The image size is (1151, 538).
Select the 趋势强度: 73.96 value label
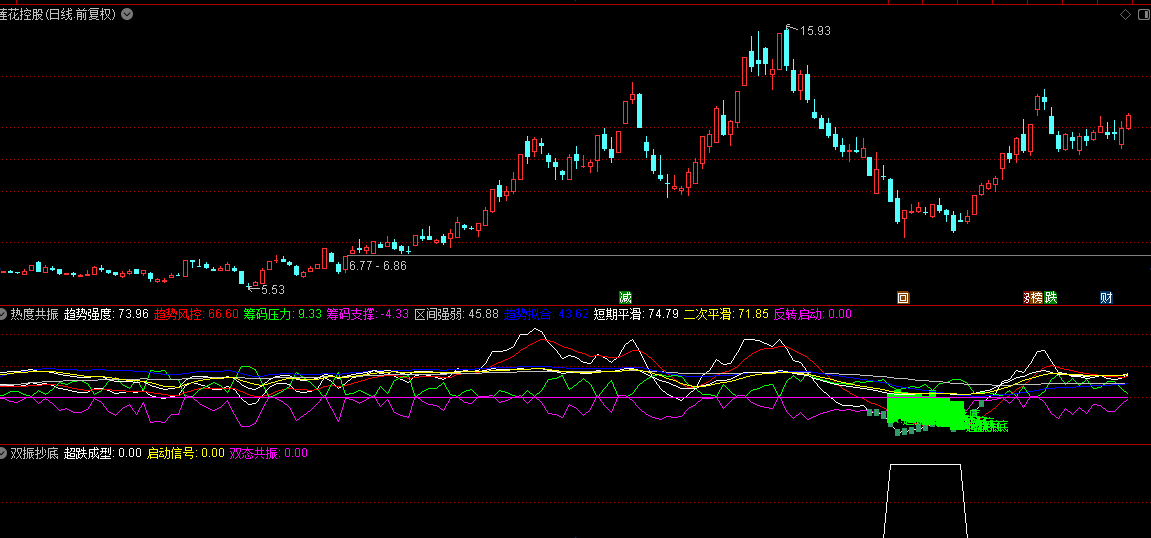point(106,314)
